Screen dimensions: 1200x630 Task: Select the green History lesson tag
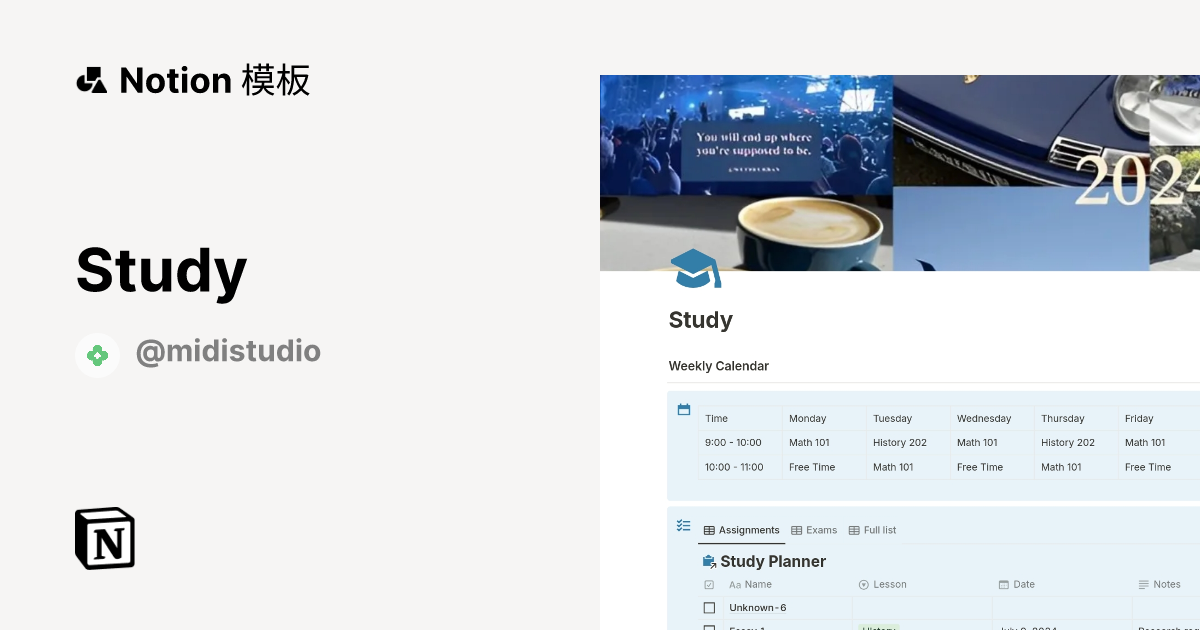click(x=879, y=627)
